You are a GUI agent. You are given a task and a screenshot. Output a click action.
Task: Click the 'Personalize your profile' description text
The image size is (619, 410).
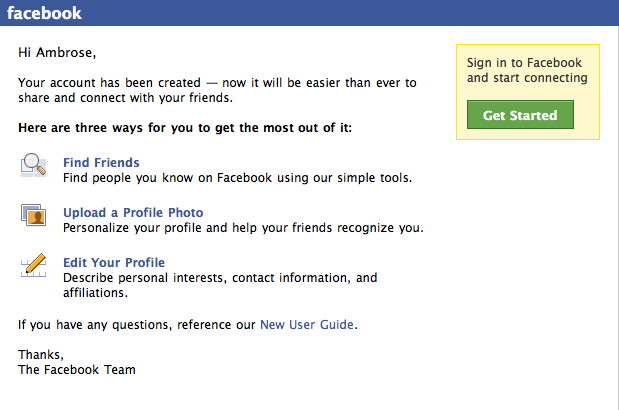243,228
